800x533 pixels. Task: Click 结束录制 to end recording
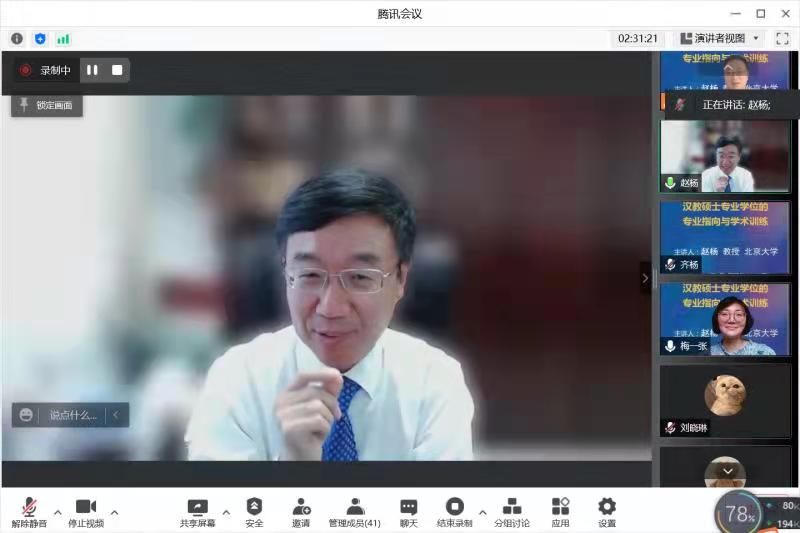point(454,511)
